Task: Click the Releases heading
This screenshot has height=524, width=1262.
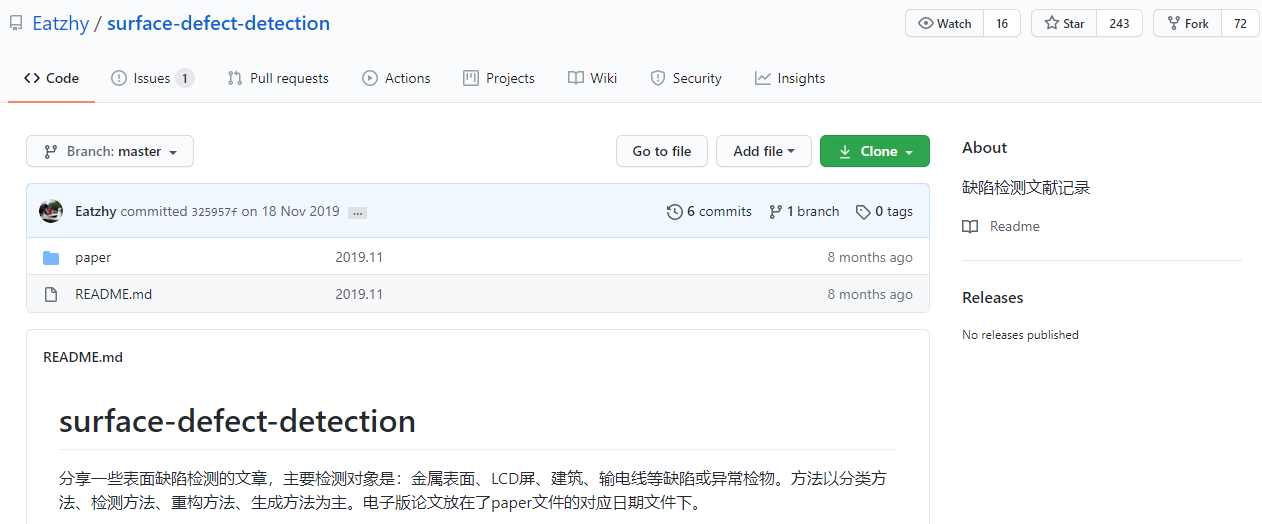Action: (x=992, y=297)
